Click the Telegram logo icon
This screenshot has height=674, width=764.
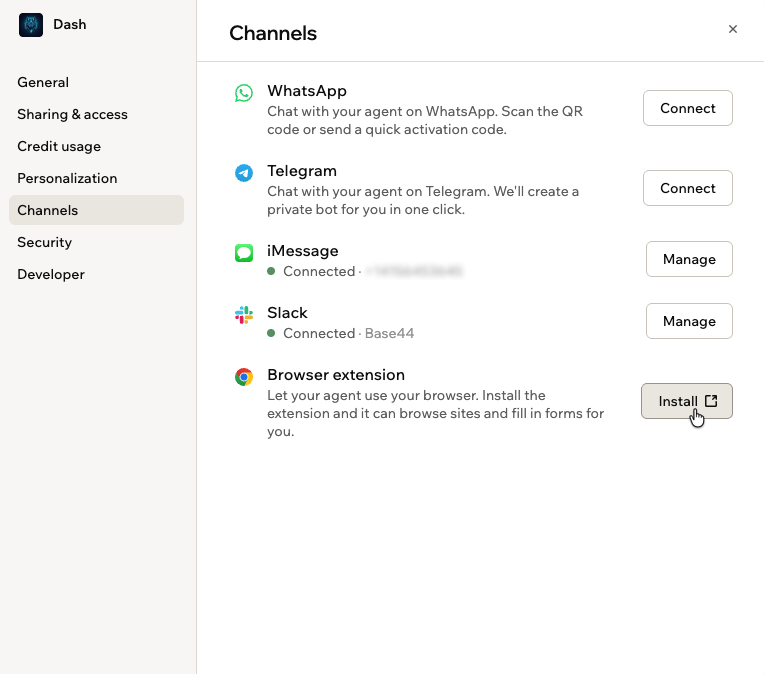pyautogui.click(x=244, y=173)
